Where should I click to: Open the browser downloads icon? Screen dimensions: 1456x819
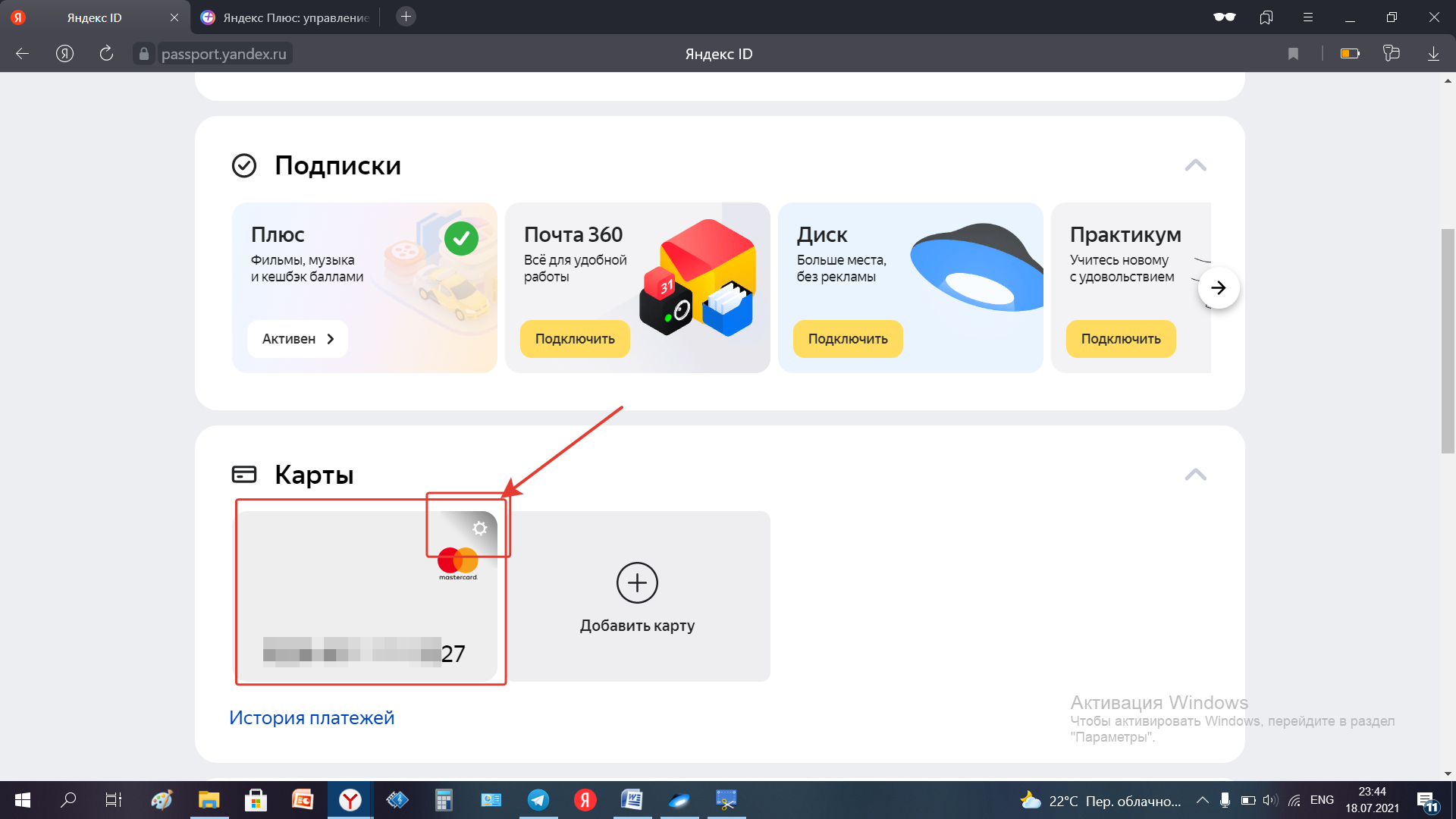point(1433,54)
